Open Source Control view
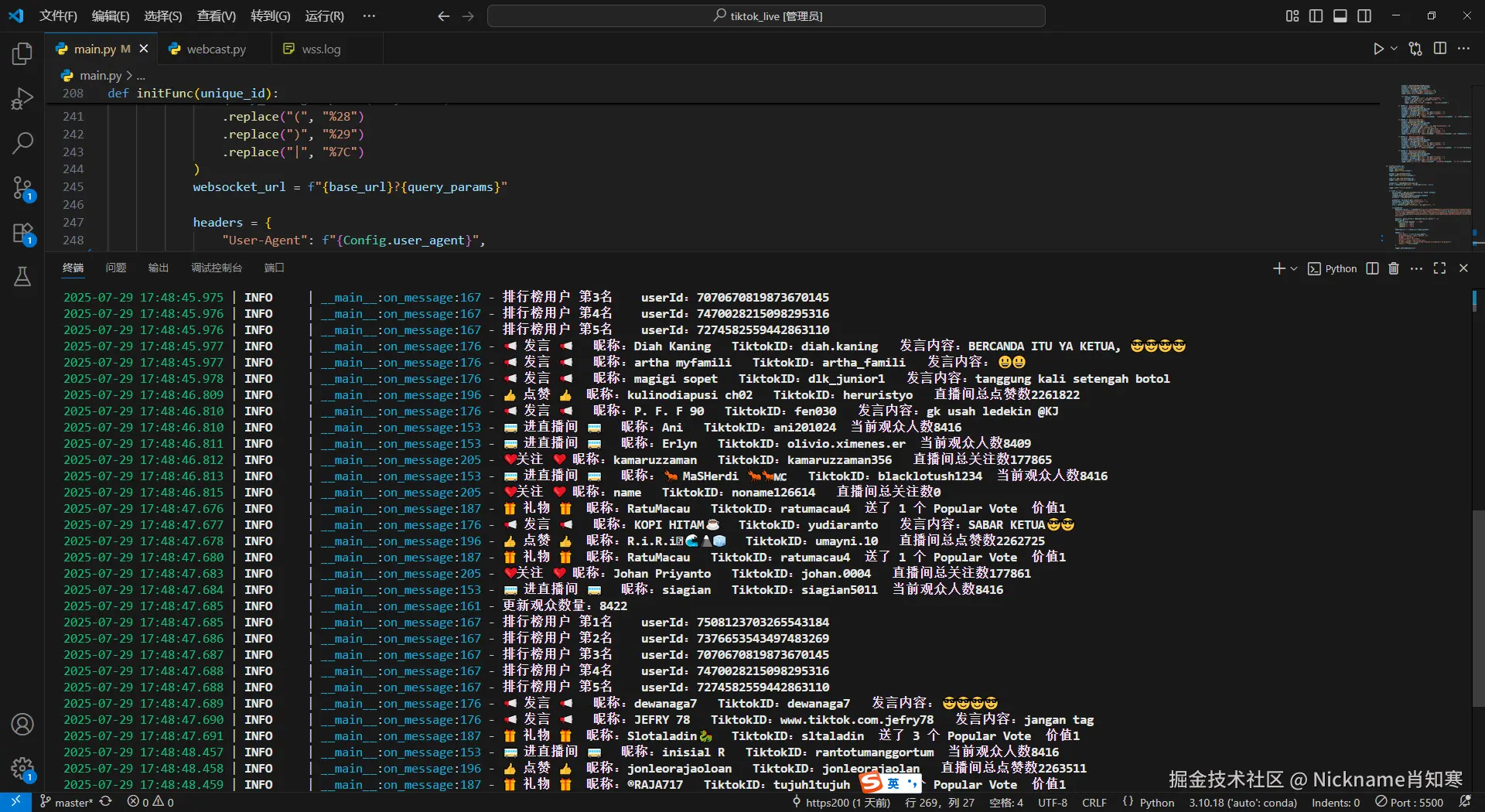The image size is (1485, 812). (22, 188)
